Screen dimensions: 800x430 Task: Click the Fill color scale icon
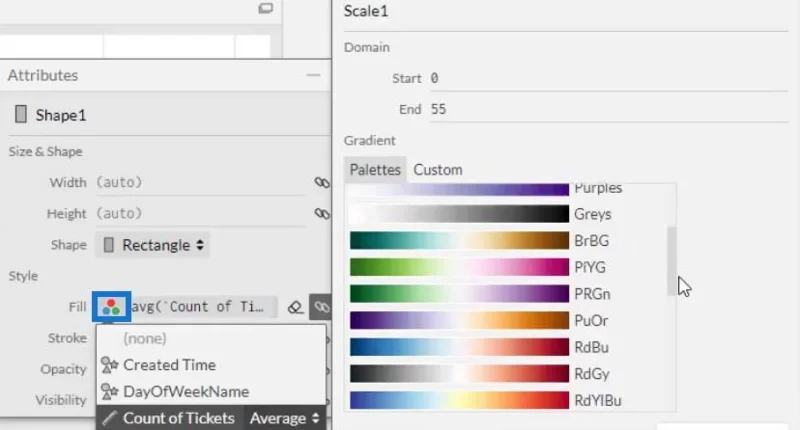[111, 307]
